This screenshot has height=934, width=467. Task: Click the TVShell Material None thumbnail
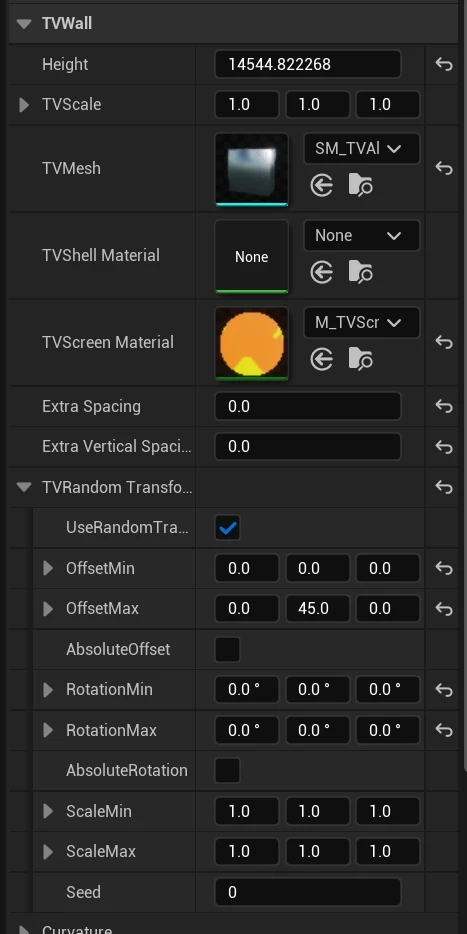click(x=251, y=256)
